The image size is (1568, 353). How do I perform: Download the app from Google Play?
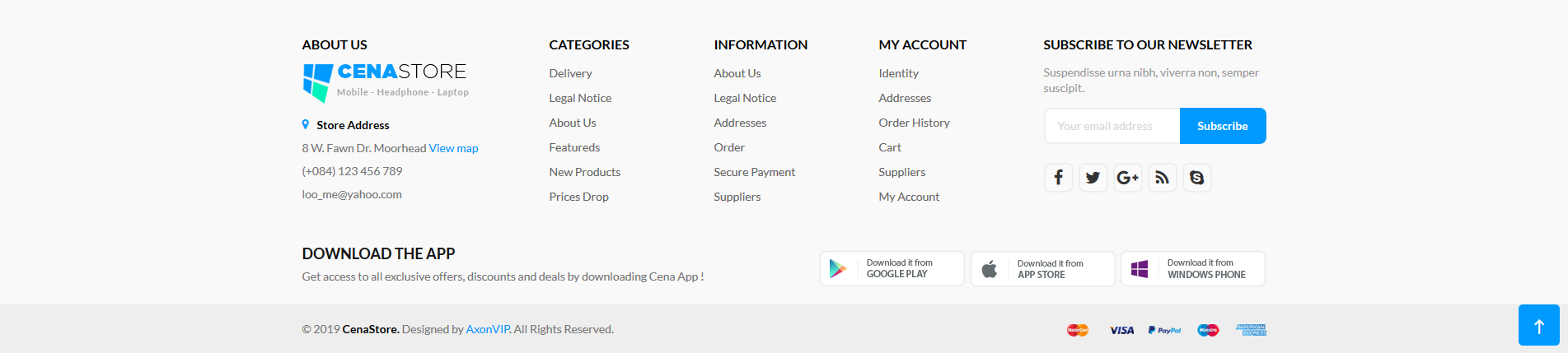click(x=892, y=269)
